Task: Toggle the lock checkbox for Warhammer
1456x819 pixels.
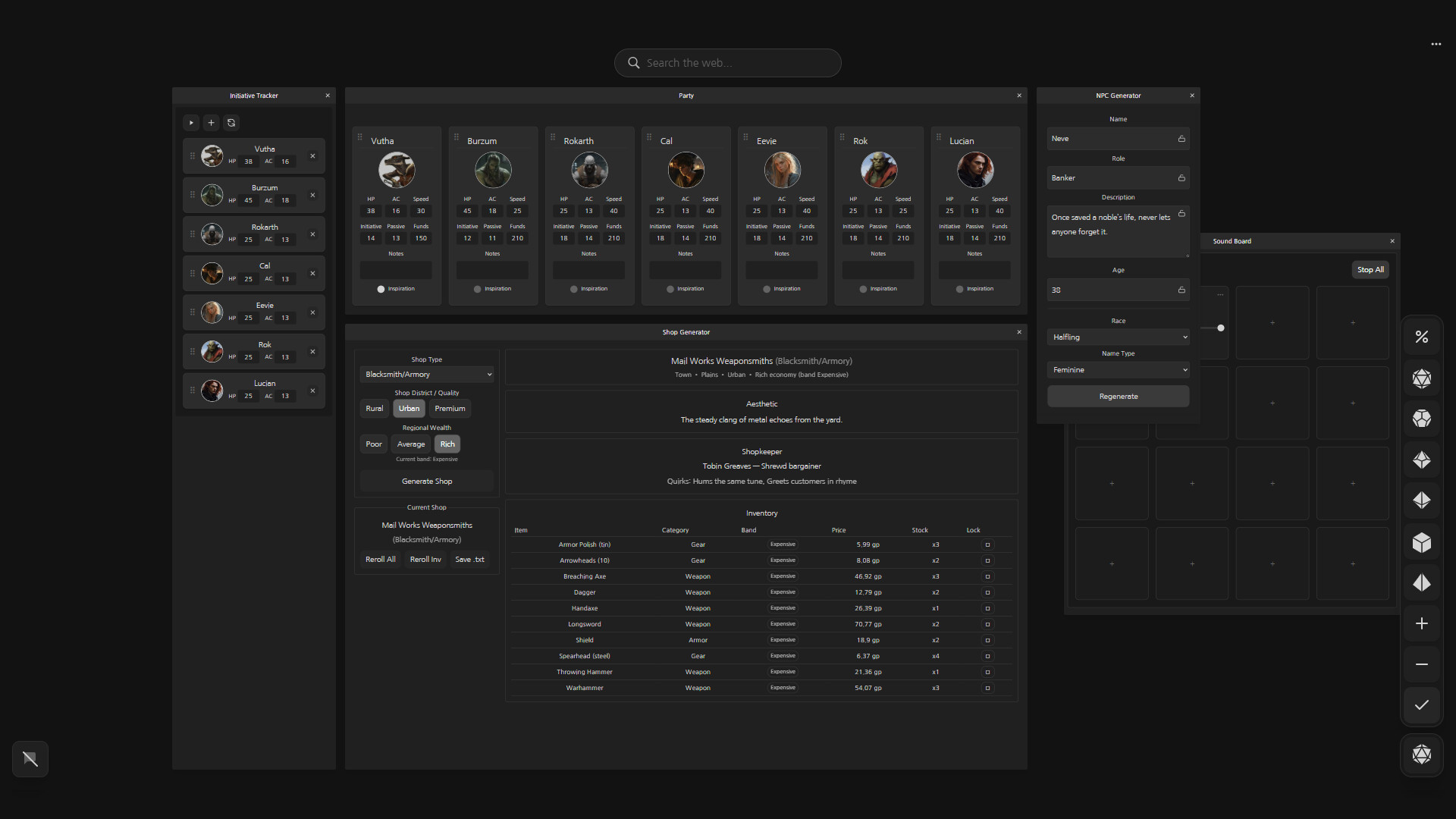Action: (x=987, y=688)
